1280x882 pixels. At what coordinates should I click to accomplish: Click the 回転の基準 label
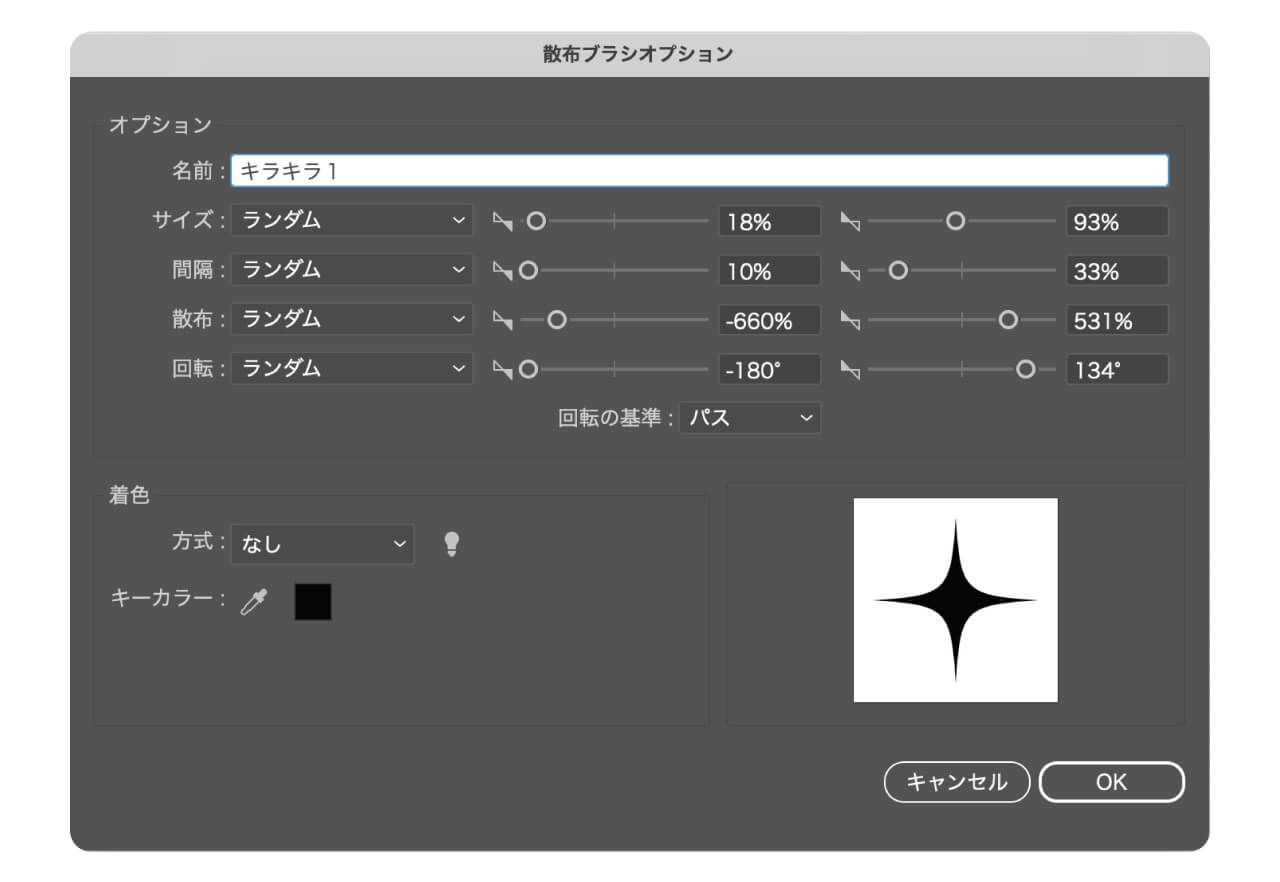616,418
